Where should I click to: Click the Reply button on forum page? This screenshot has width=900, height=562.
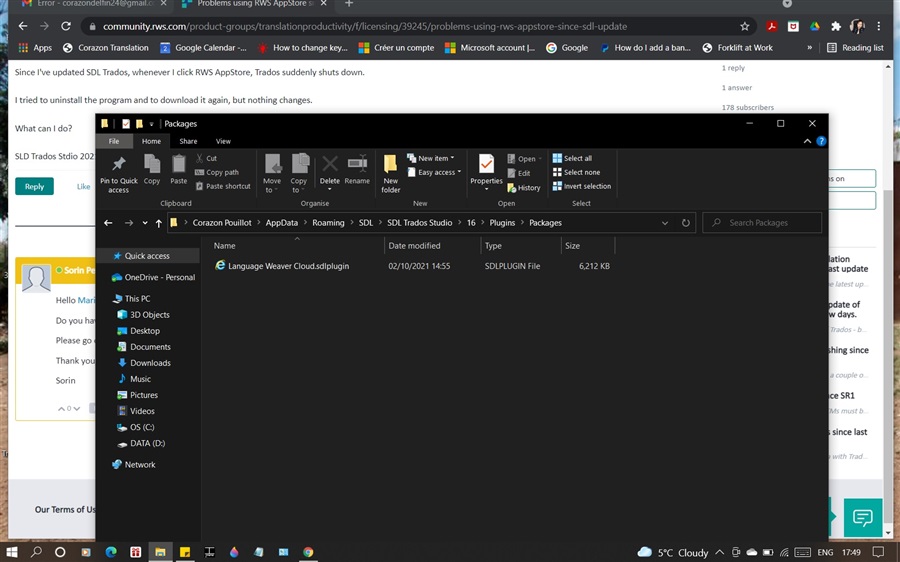click(x=34, y=187)
